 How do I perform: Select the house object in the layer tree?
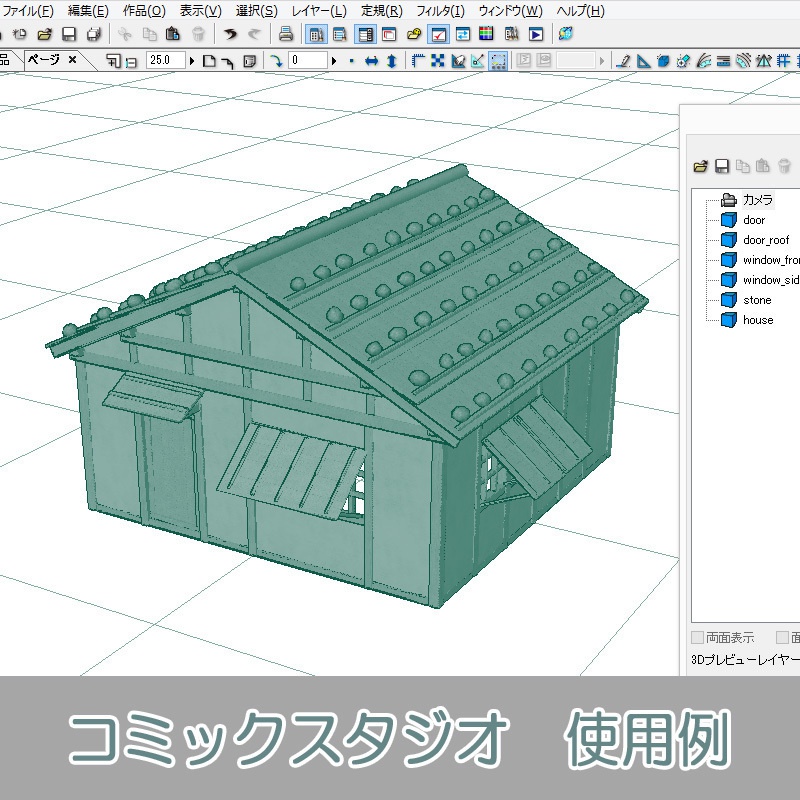[x=759, y=320]
